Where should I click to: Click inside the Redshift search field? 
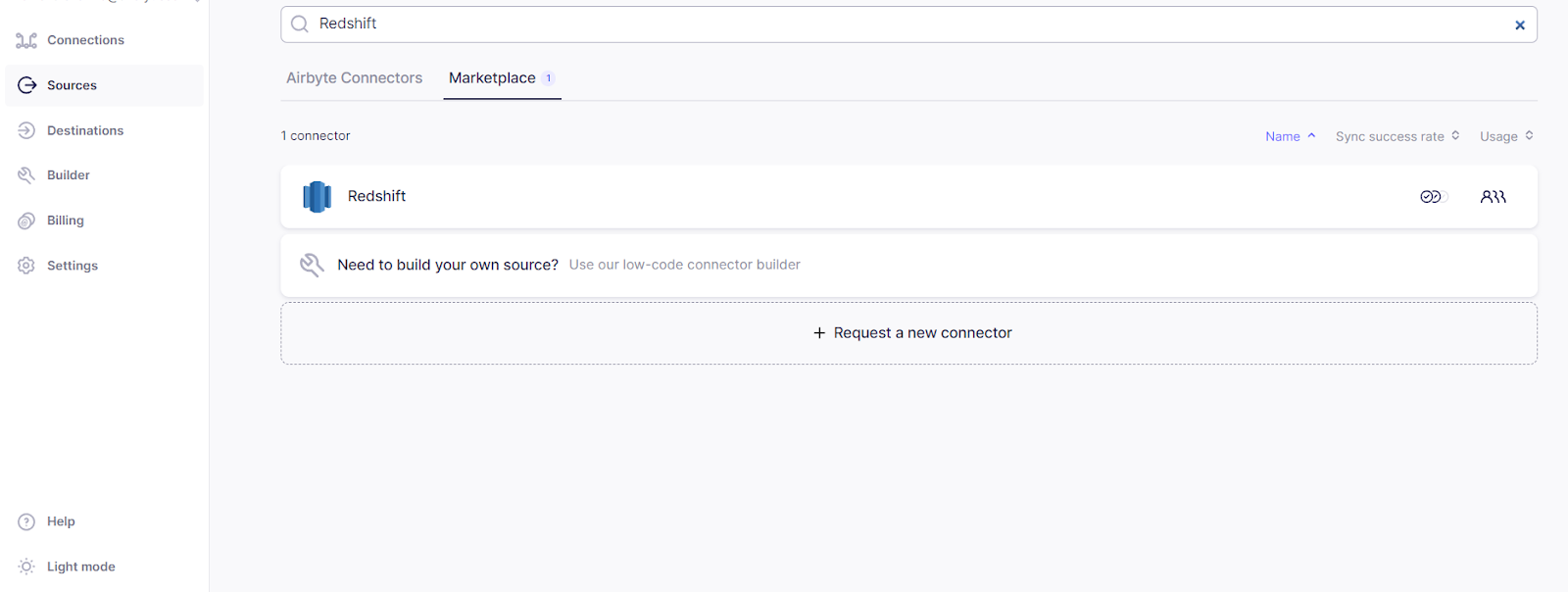tap(908, 25)
